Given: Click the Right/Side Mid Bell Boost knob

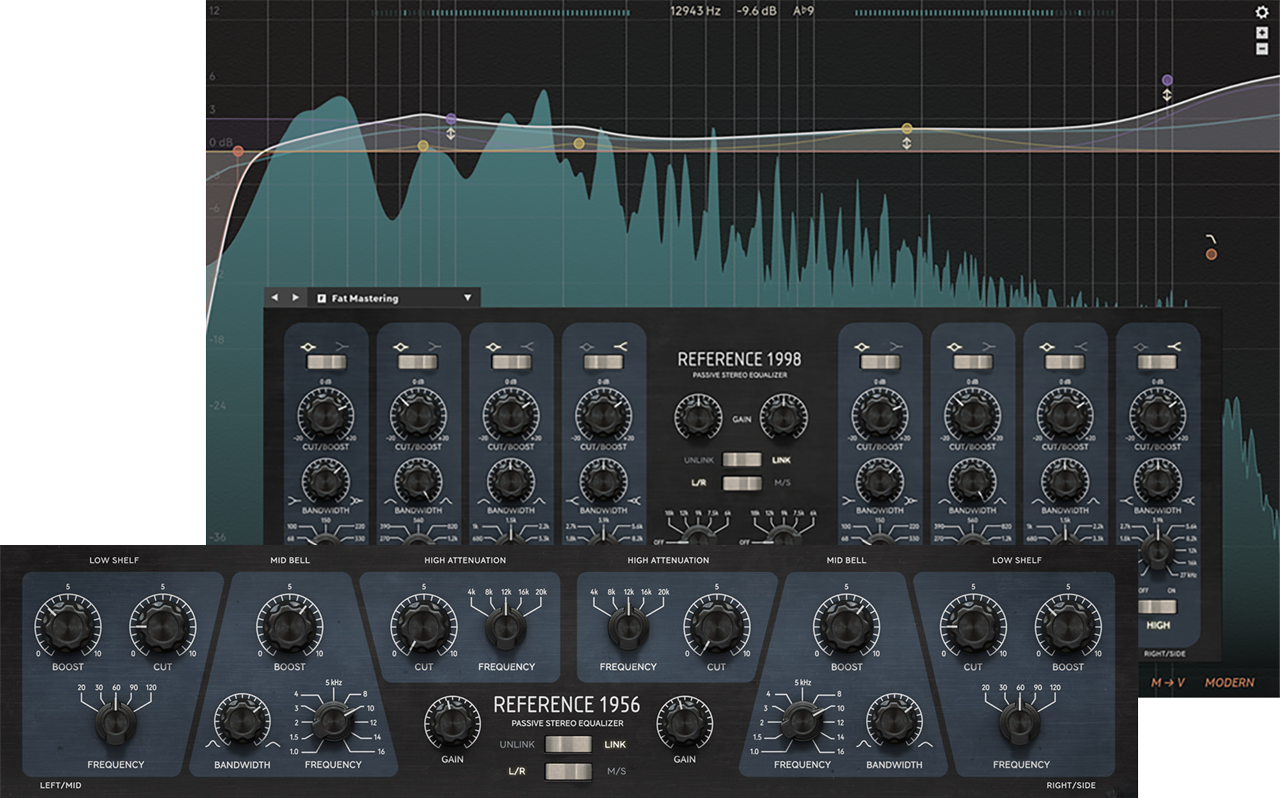Looking at the screenshot, I should pos(846,626).
